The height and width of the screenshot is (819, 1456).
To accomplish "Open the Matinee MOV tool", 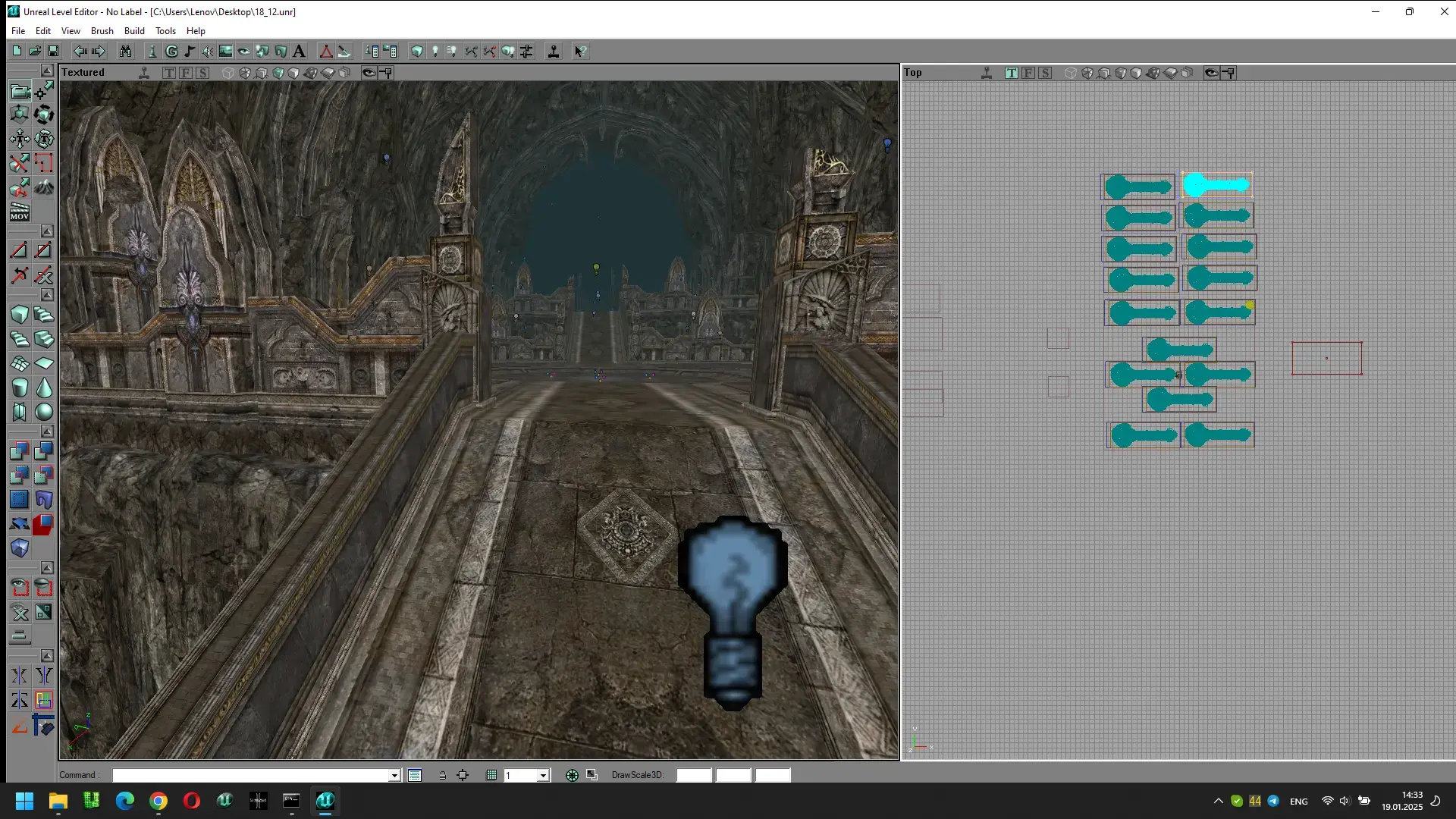I will [20, 212].
